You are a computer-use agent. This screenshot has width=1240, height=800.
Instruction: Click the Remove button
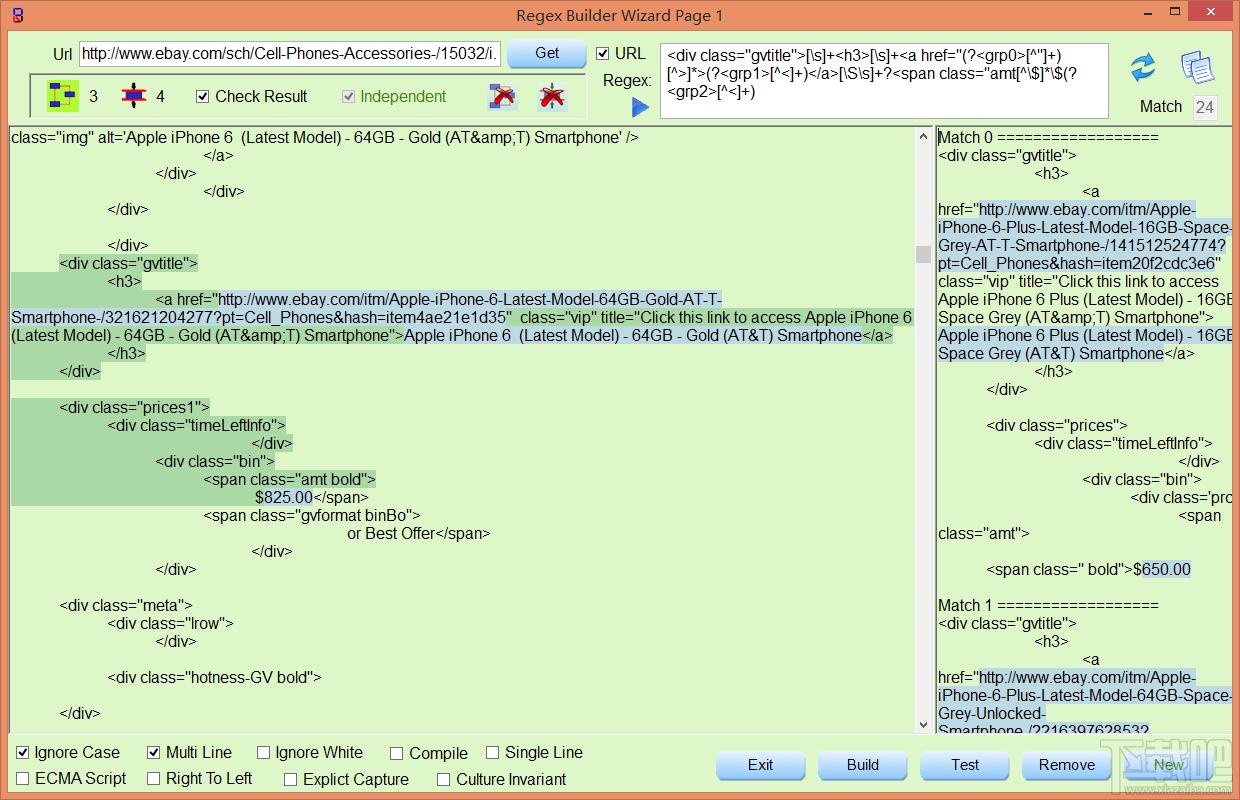tap(1067, 765)
